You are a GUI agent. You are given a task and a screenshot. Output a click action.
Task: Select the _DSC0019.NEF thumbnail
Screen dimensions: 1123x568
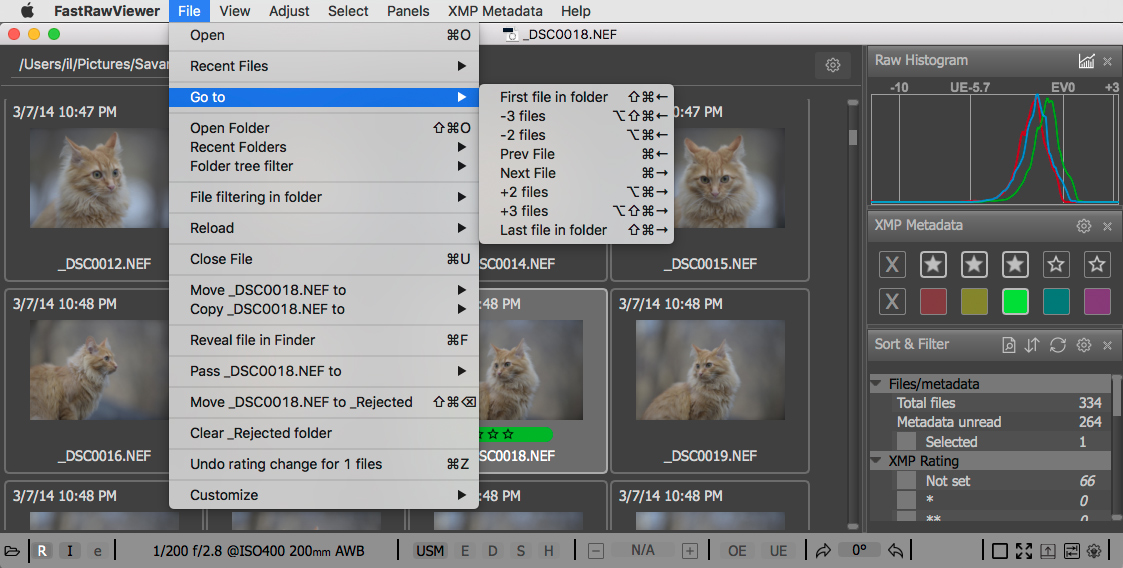click(709, 382)
